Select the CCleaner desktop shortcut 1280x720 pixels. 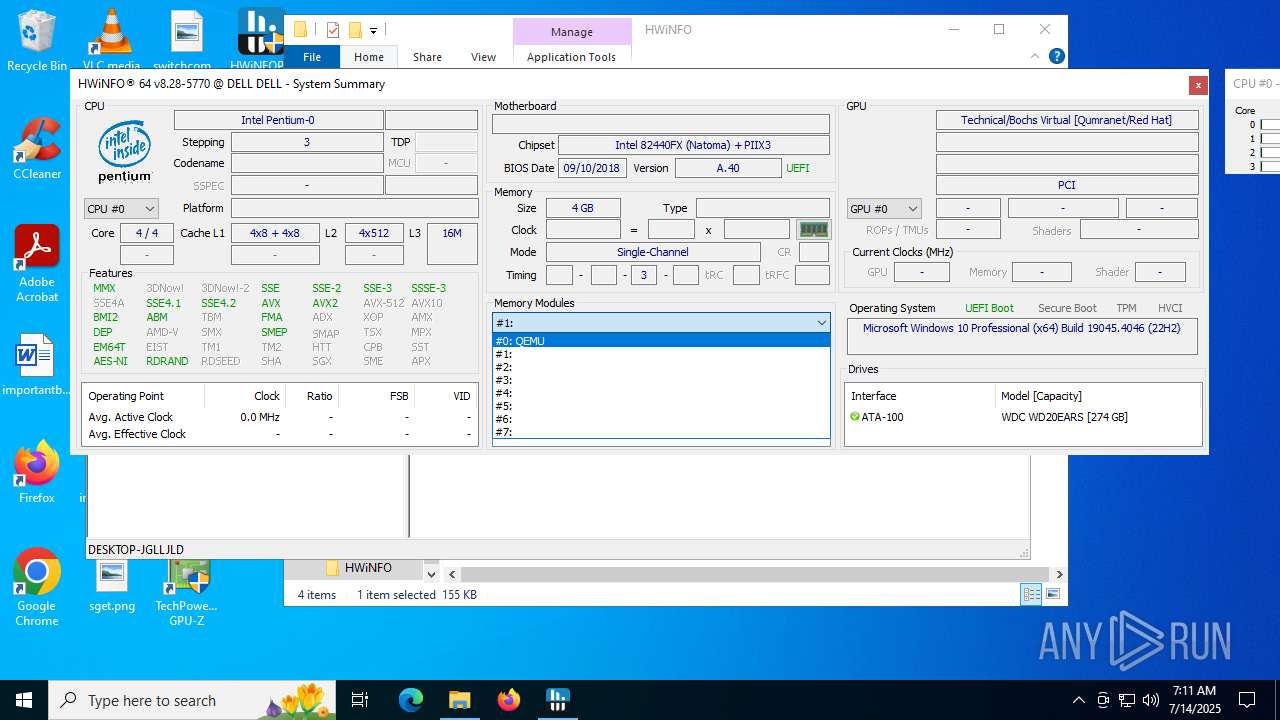pyautogui.click(x=37, y=148)
